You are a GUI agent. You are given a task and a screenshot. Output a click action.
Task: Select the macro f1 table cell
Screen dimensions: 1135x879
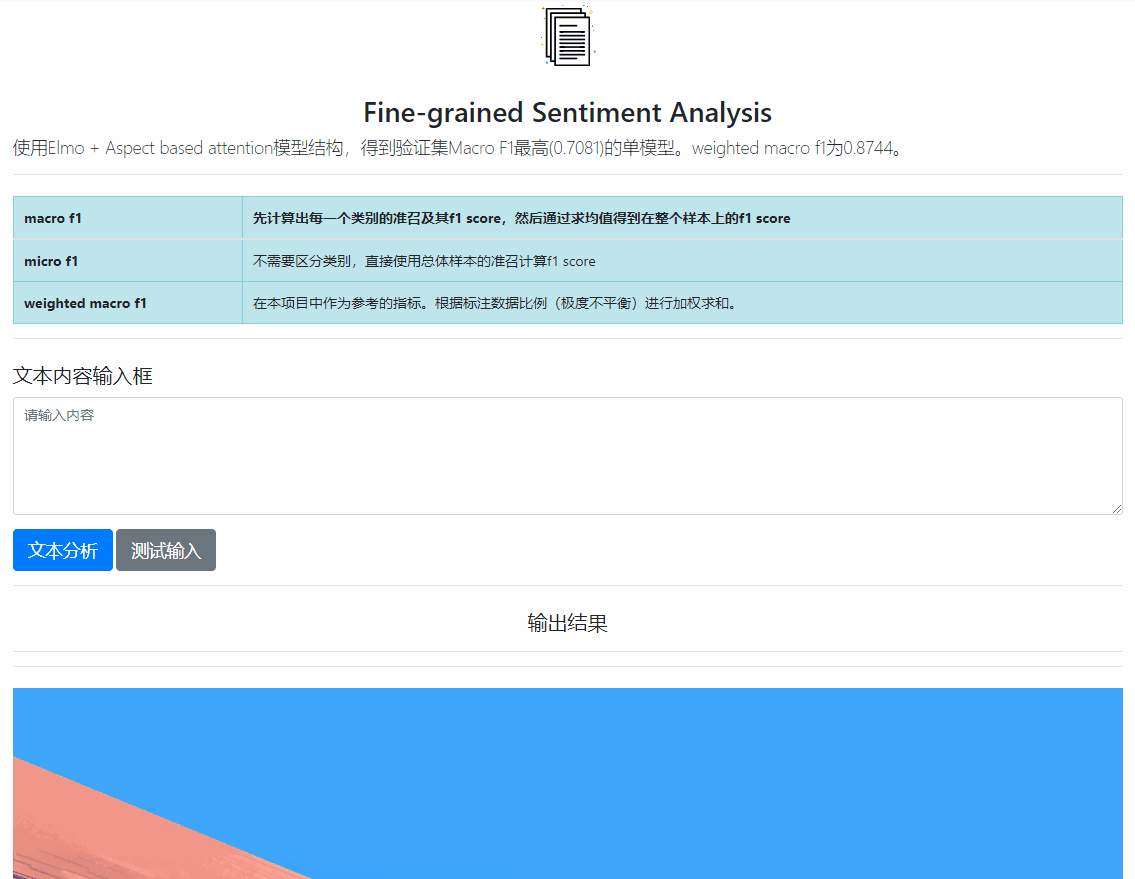click(x=127, y=218)
